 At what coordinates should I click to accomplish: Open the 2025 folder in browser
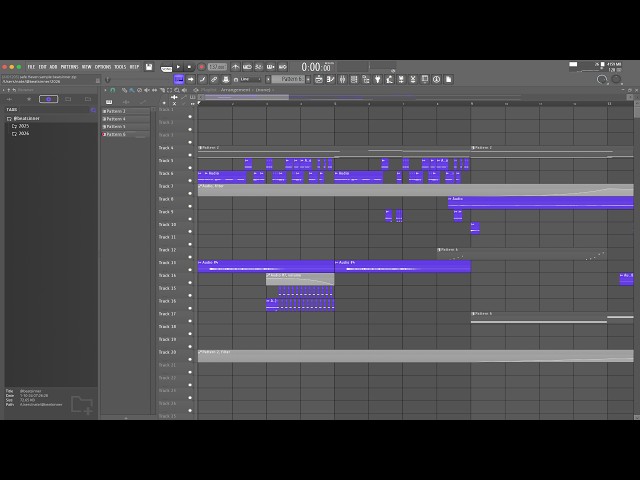click(20, 126)
